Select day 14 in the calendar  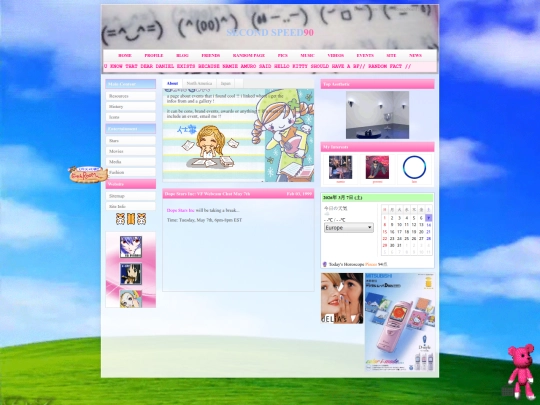coord(428,225)
